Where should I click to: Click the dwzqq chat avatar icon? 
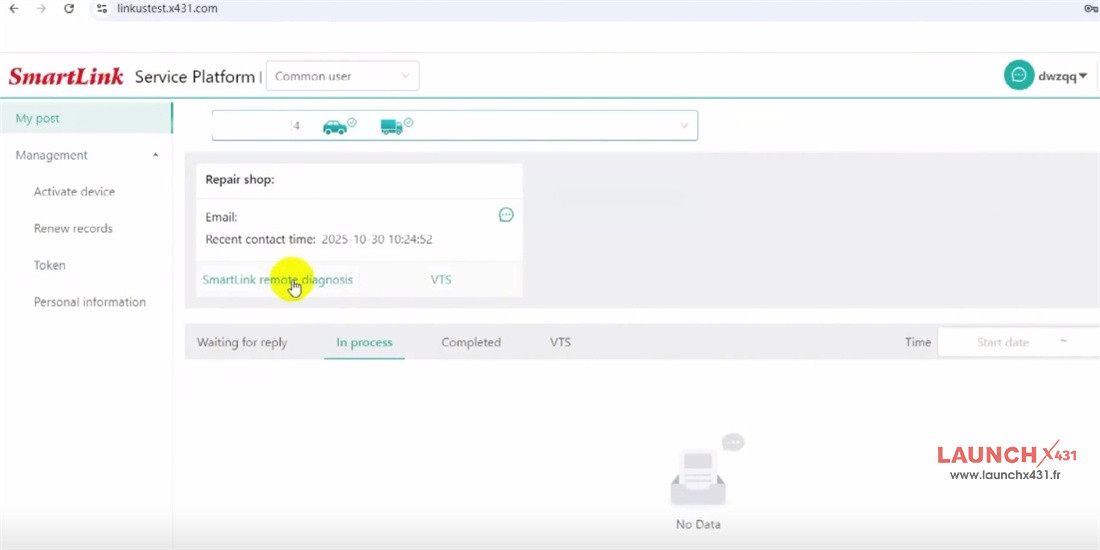tap(1019, 75)
